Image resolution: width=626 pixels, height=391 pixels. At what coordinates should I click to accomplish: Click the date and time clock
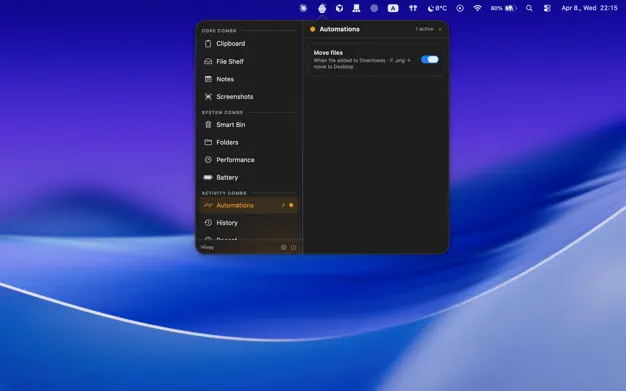click(x=589, y=8)
